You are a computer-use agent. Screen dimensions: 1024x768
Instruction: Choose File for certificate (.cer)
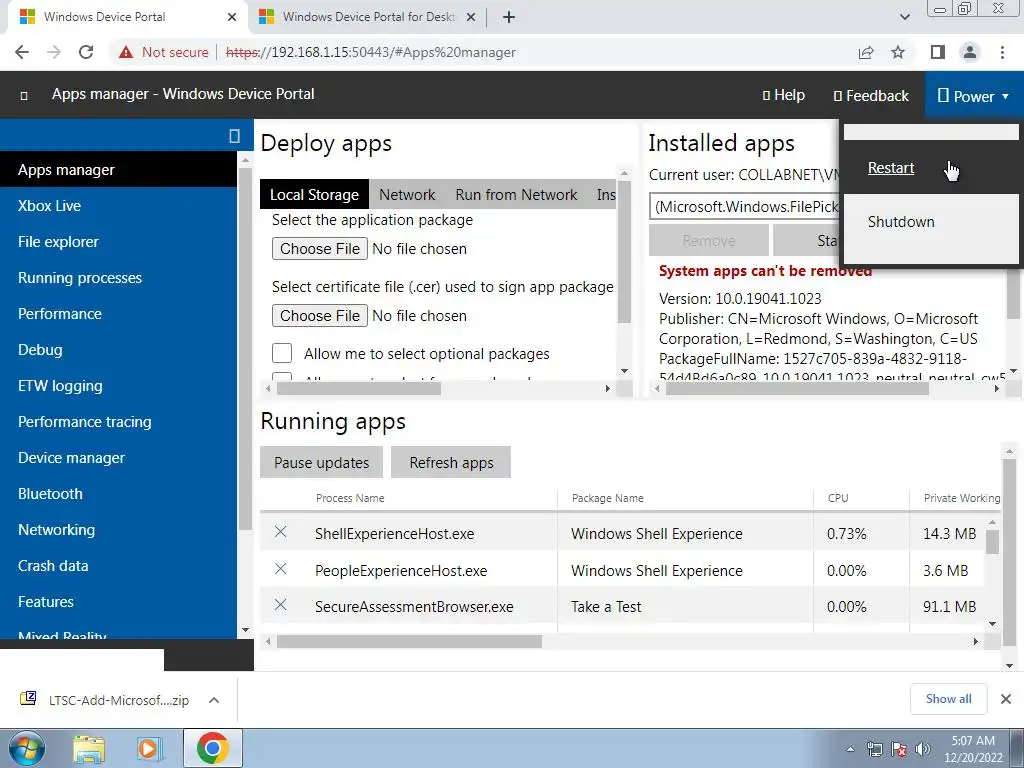[x=320, y=316]
